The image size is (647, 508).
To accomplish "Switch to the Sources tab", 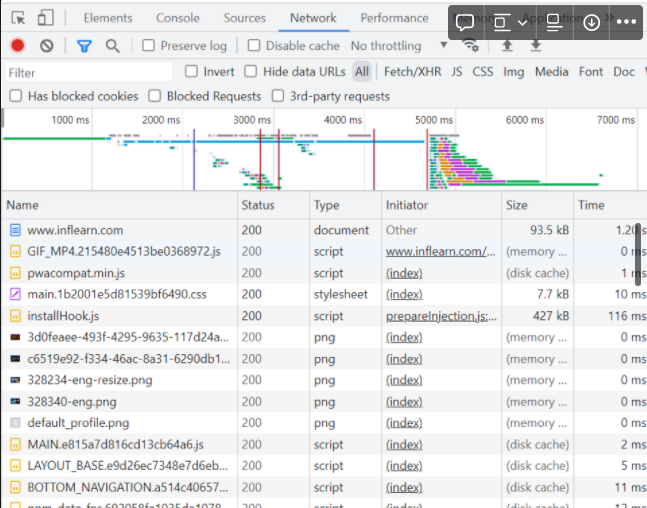I will [245, 18].
